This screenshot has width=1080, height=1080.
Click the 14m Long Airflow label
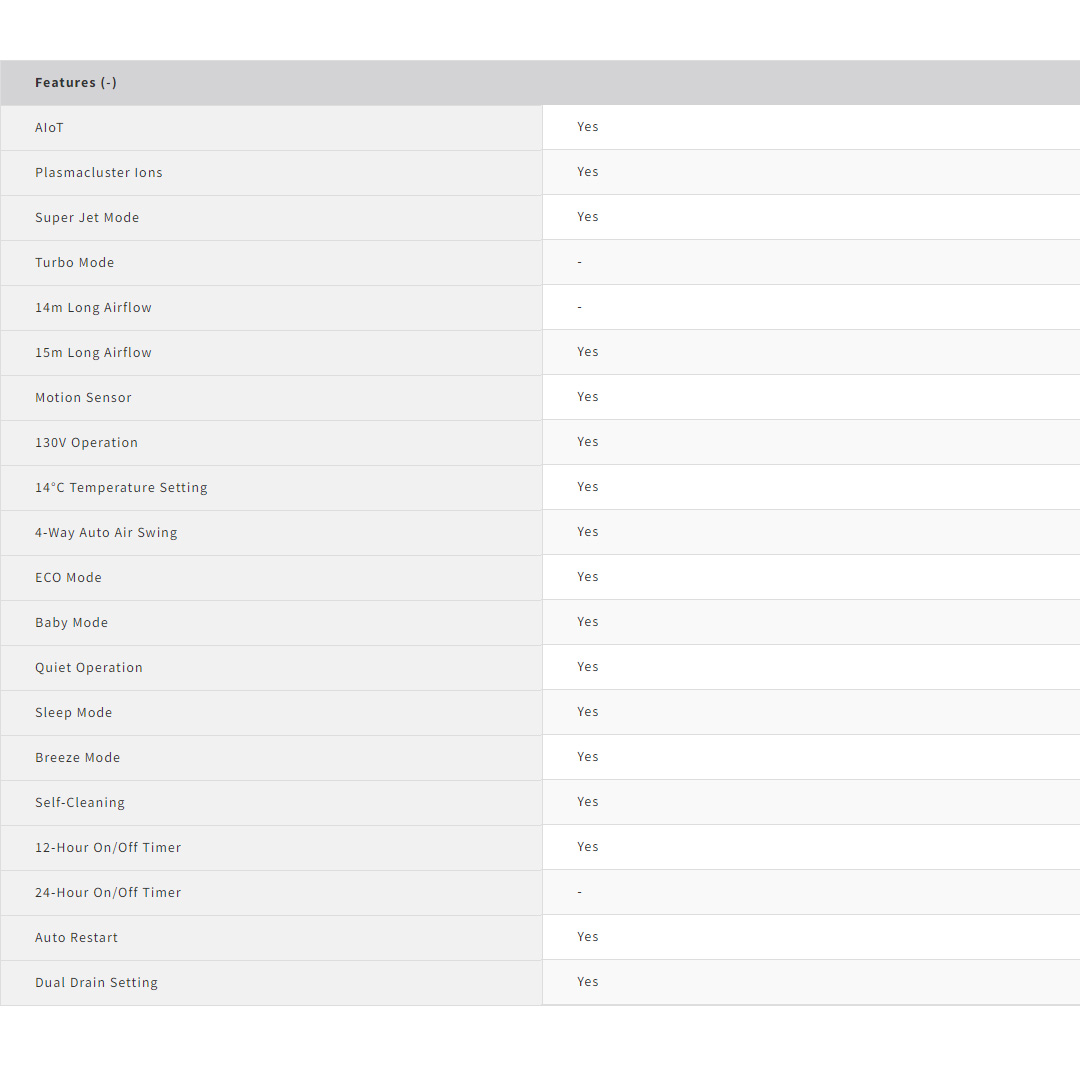click(x=93, y=308)
